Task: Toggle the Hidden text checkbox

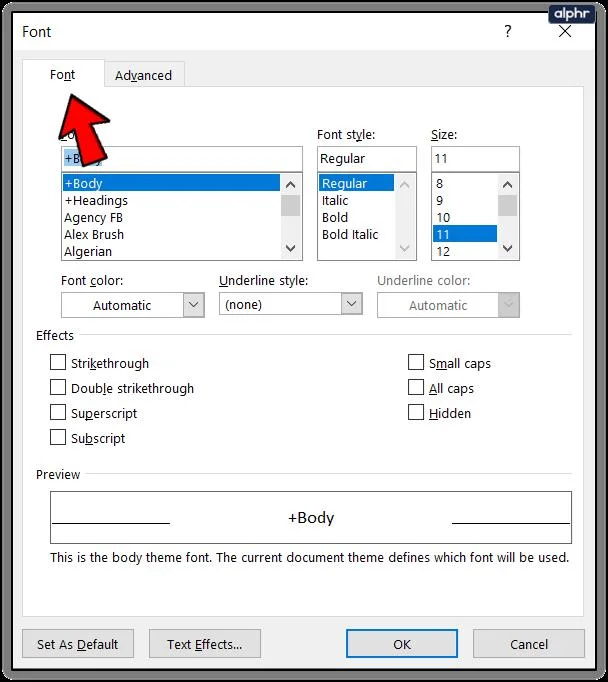Action: 416,412
